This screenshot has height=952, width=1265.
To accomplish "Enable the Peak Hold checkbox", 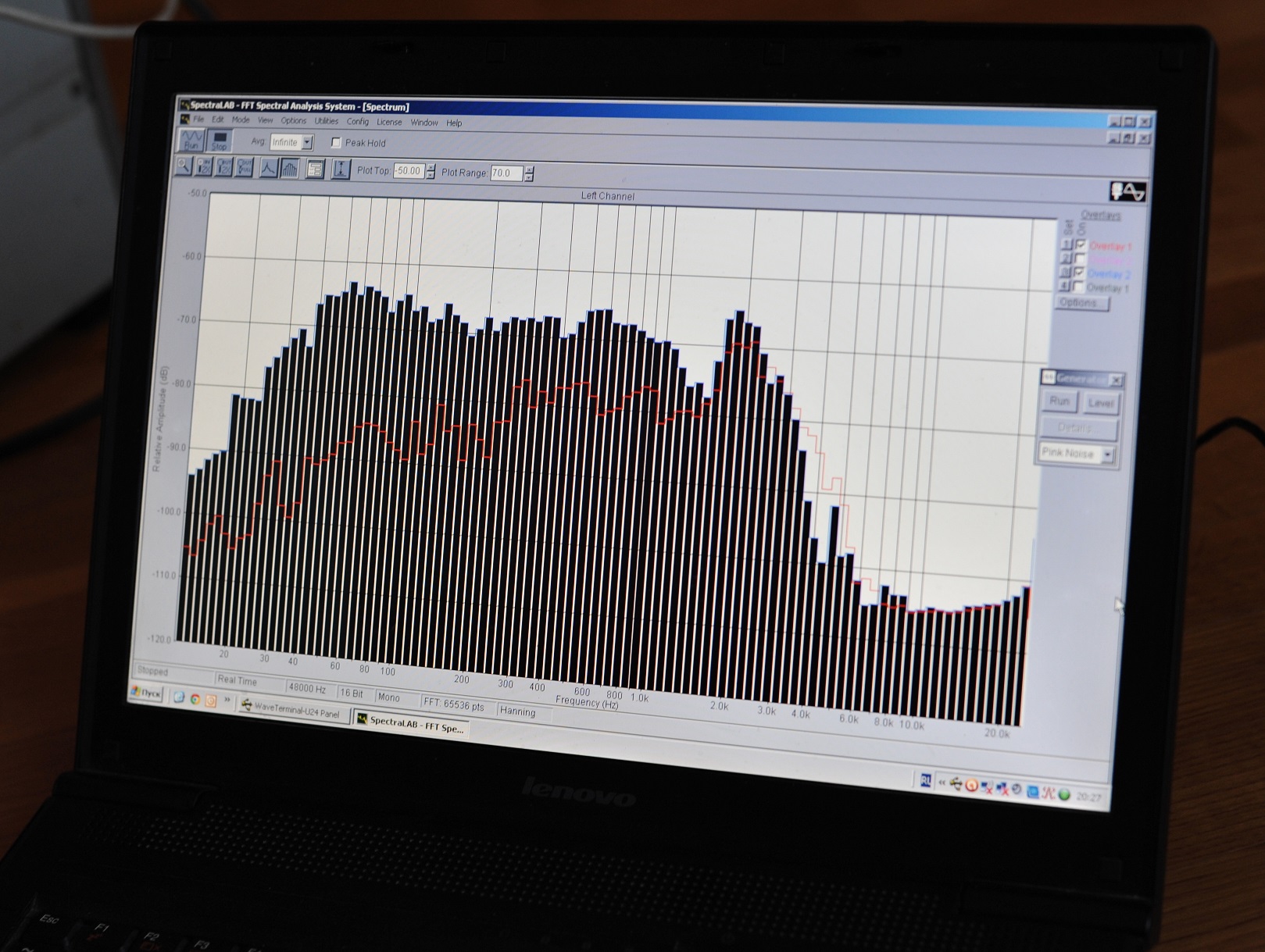I will tap(336, 143).
